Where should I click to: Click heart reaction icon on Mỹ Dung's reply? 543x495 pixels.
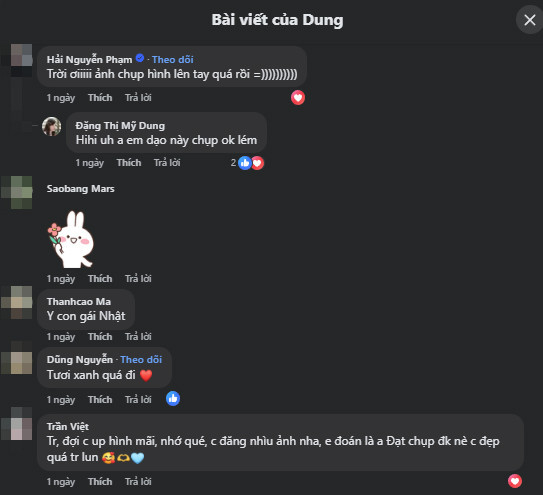point(258,163)
